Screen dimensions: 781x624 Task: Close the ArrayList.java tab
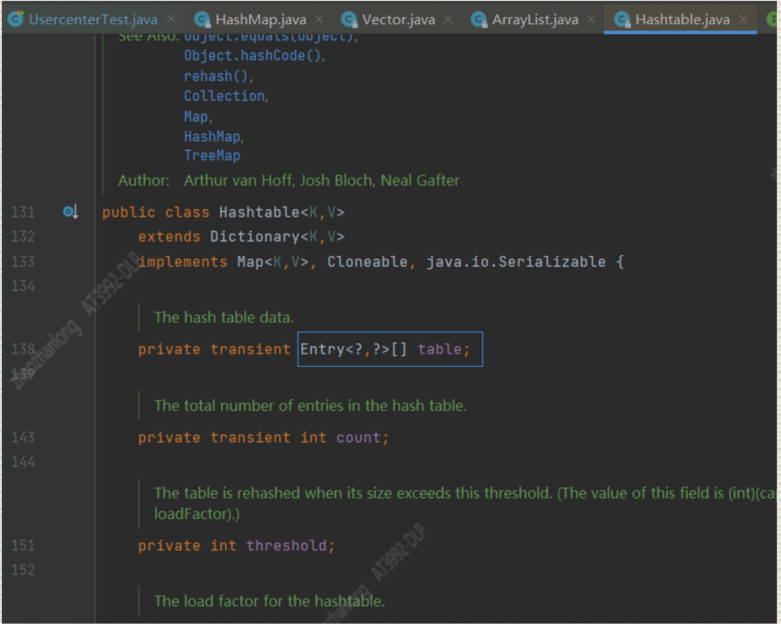pyautogui.click(x=591, y=19)
